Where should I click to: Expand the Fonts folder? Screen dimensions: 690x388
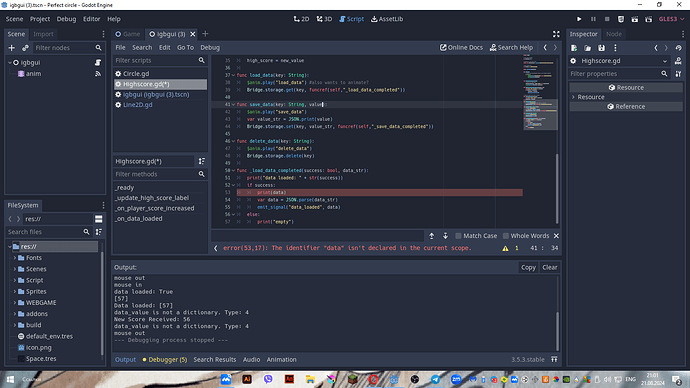point(15,258)
